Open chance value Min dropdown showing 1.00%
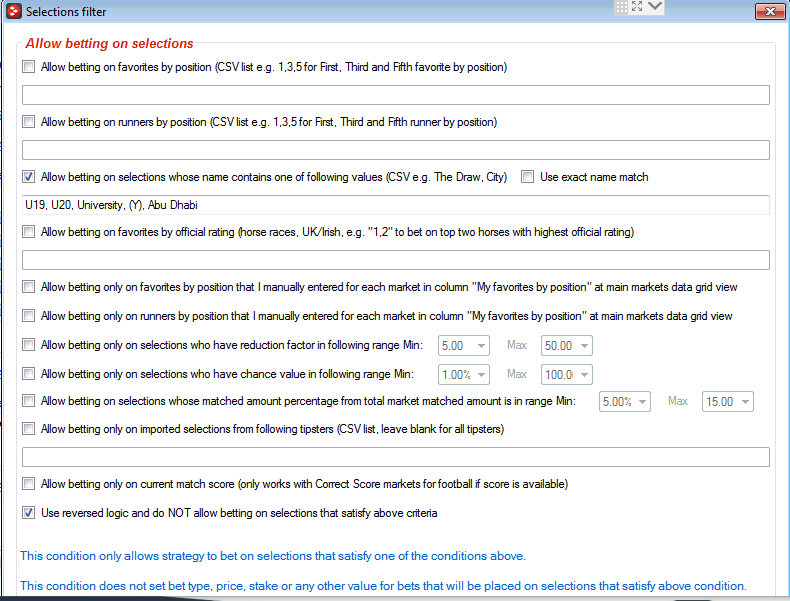The width and height of the screenshot is (790, 601). click(x=464, y=374)
